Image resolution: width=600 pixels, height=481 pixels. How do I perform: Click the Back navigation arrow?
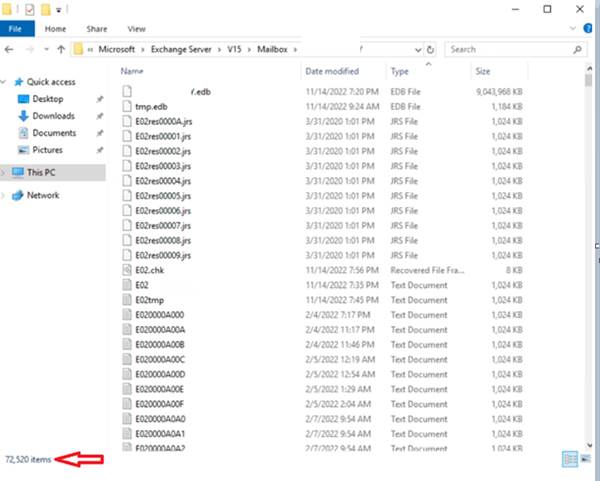(x=10, y=48)
